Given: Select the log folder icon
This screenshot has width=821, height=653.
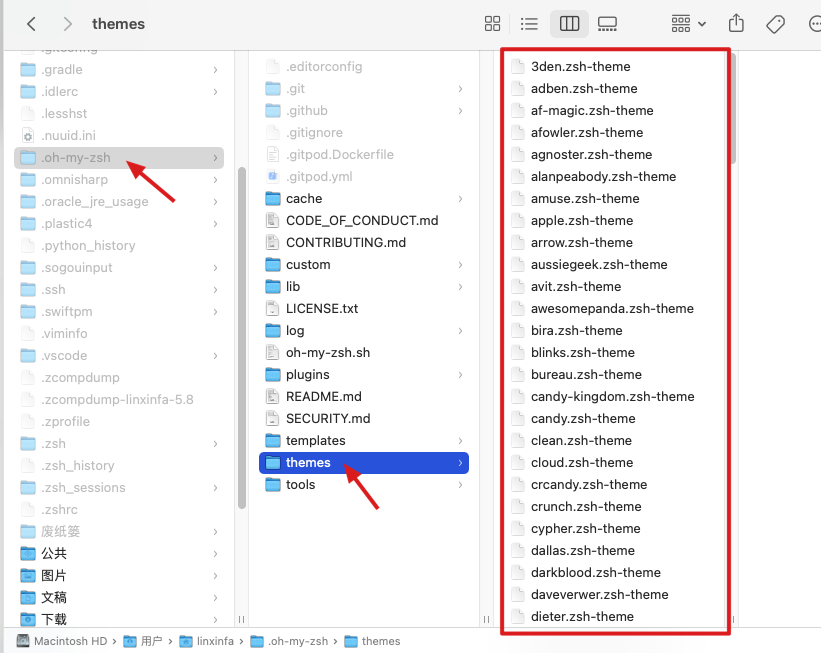Looking at the screenshot, I should click(273, 330).
